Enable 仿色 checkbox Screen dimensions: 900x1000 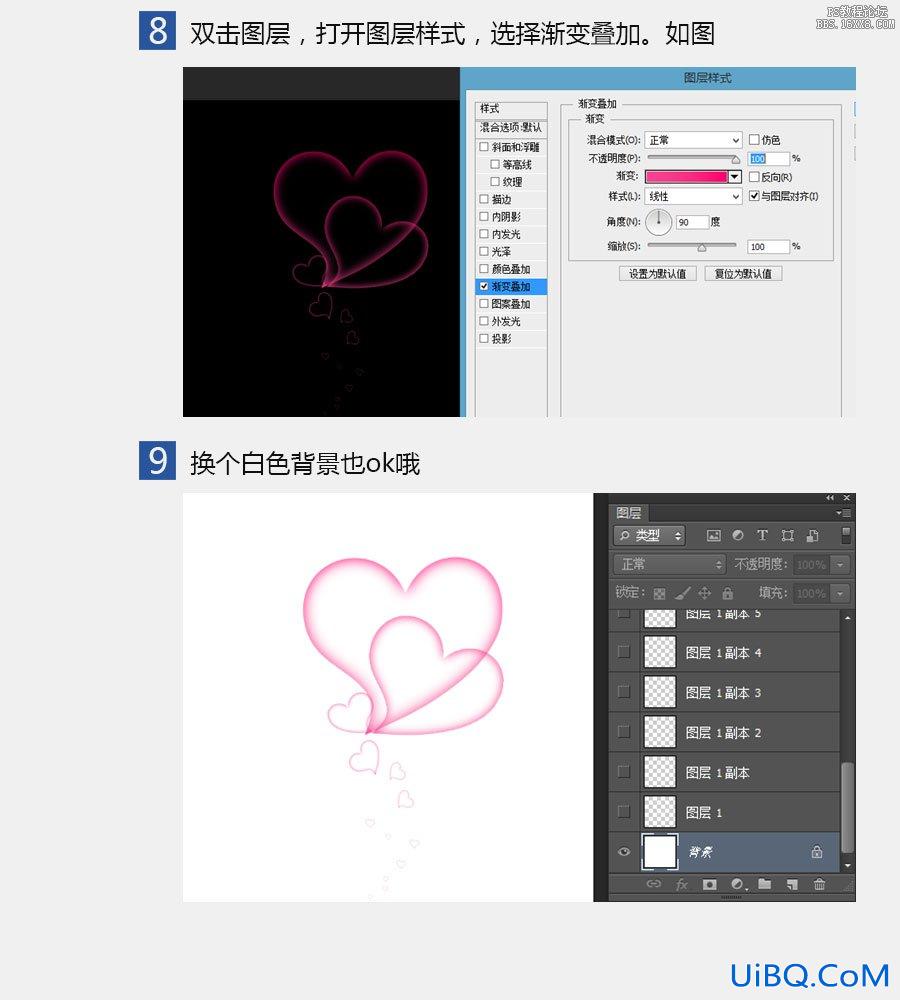coord(754,139)
